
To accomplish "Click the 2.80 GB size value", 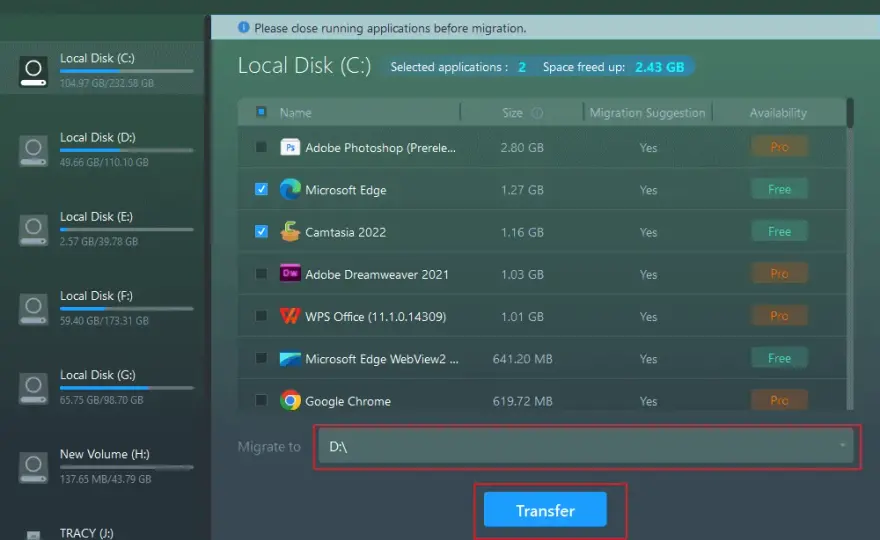I will click(x=522, y=148).
